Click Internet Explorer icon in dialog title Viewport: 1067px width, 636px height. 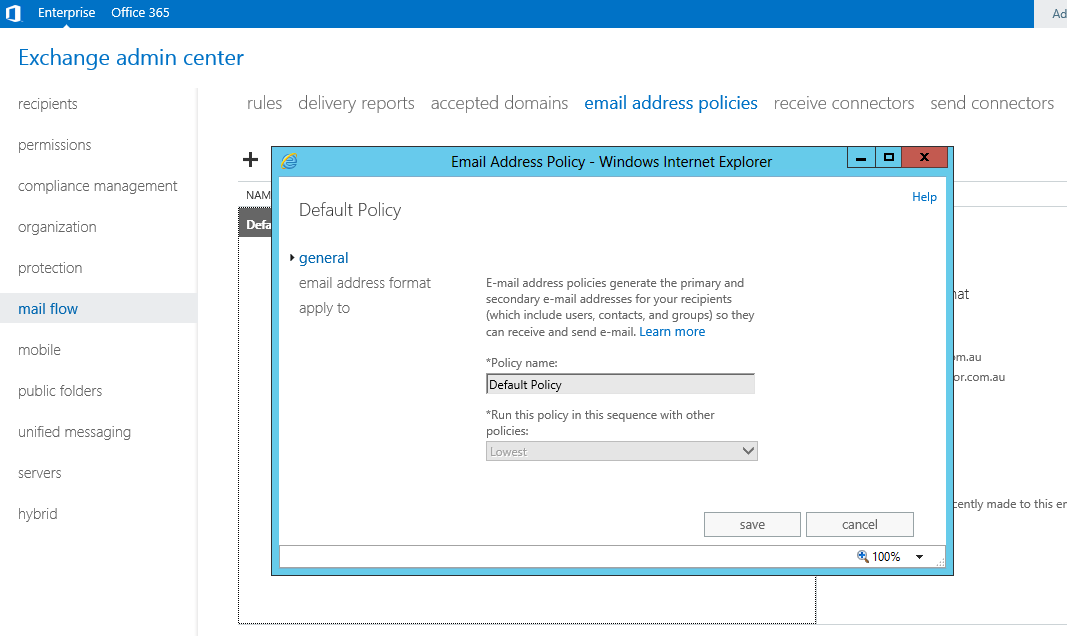(290, 161)
